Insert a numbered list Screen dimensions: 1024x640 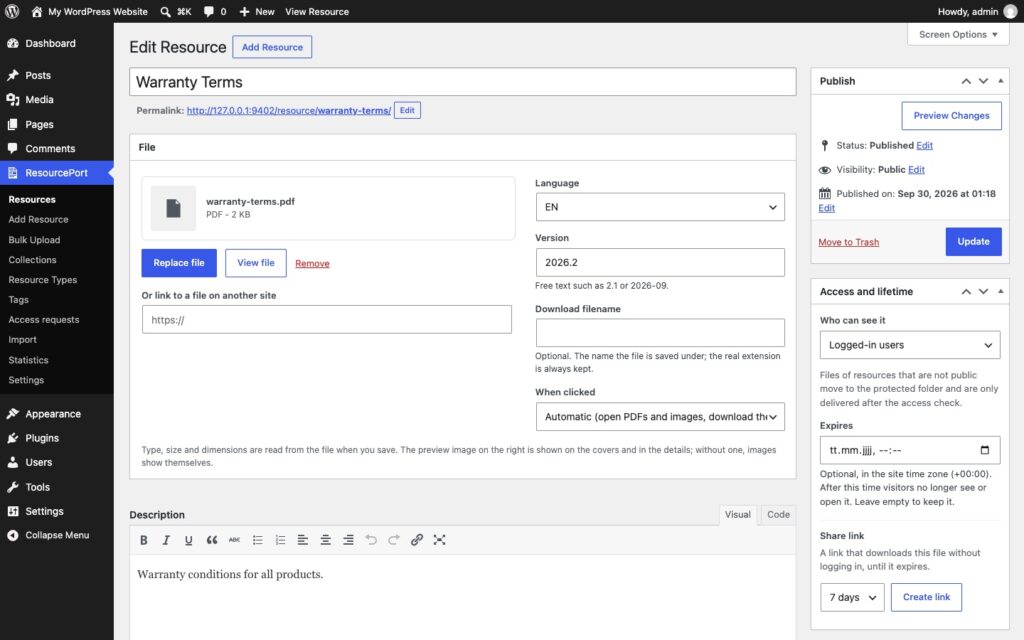coord(280,540)
